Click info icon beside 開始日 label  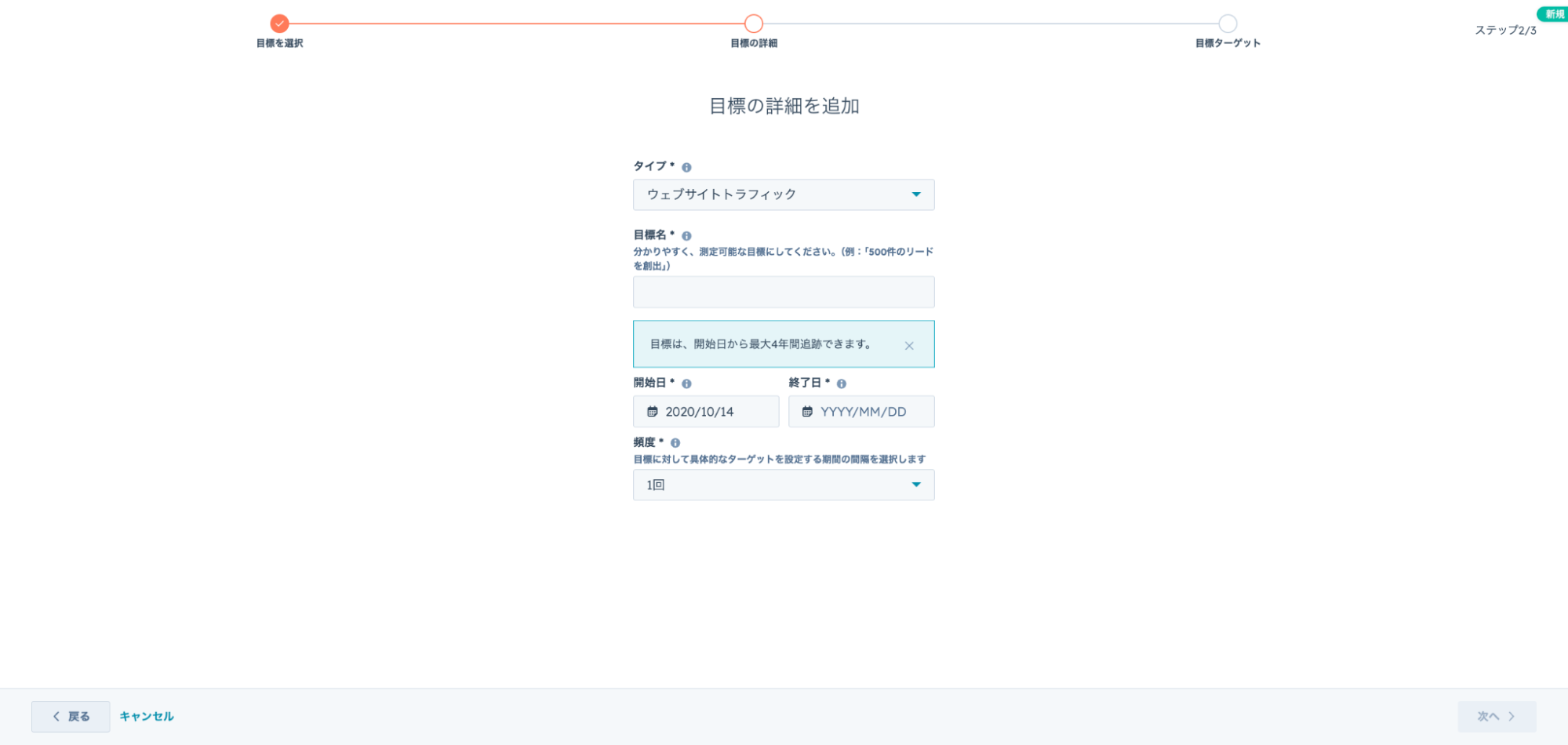click(686, 383)
